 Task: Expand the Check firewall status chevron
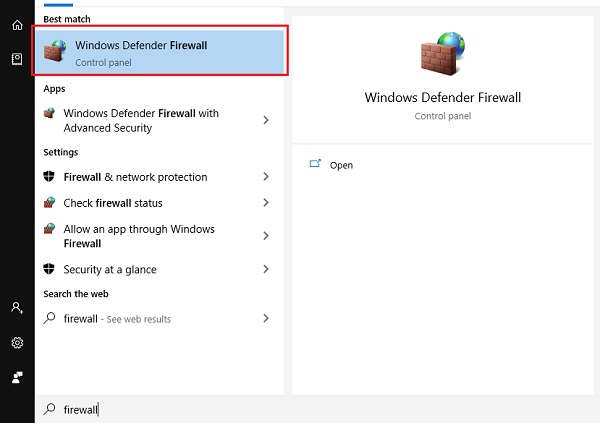(x=266, y=203)
